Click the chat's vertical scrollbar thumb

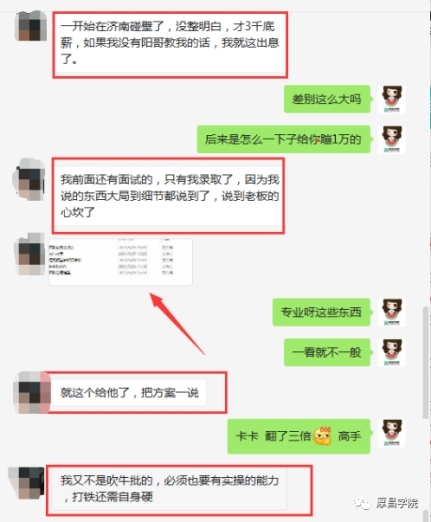point(425,363)
